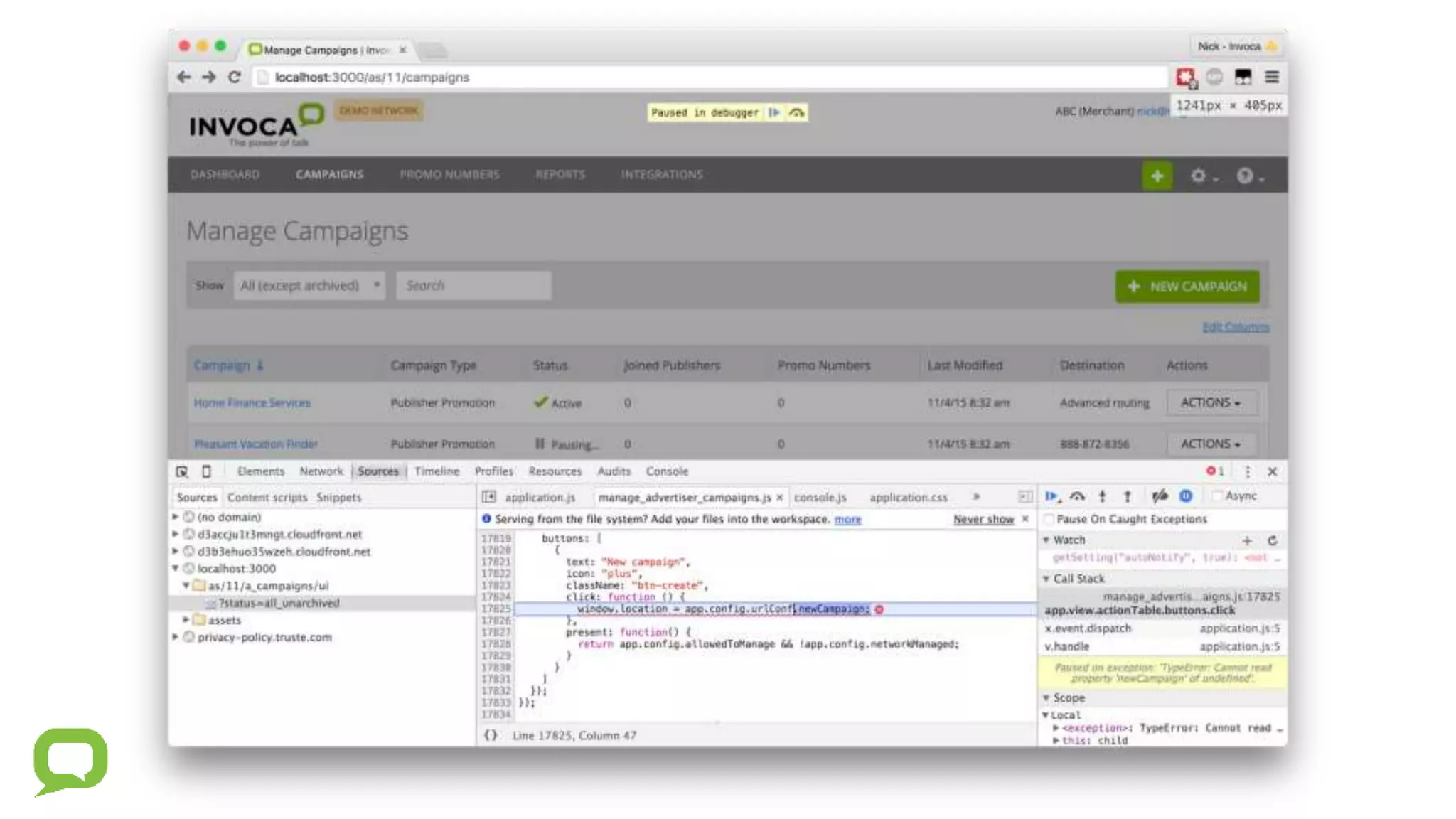Screen dimensions: 1456x819
Task: Check Pause On Caught Exceptions
Action: point(1049,519)
